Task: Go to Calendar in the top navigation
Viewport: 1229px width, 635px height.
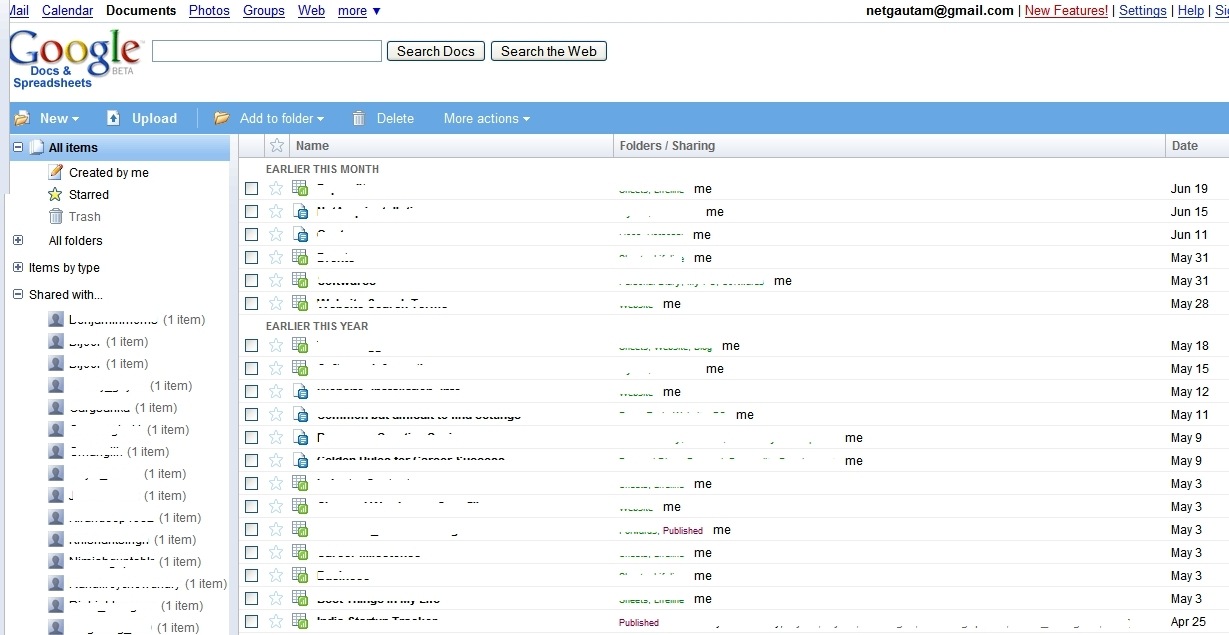Action: (67, 11)
